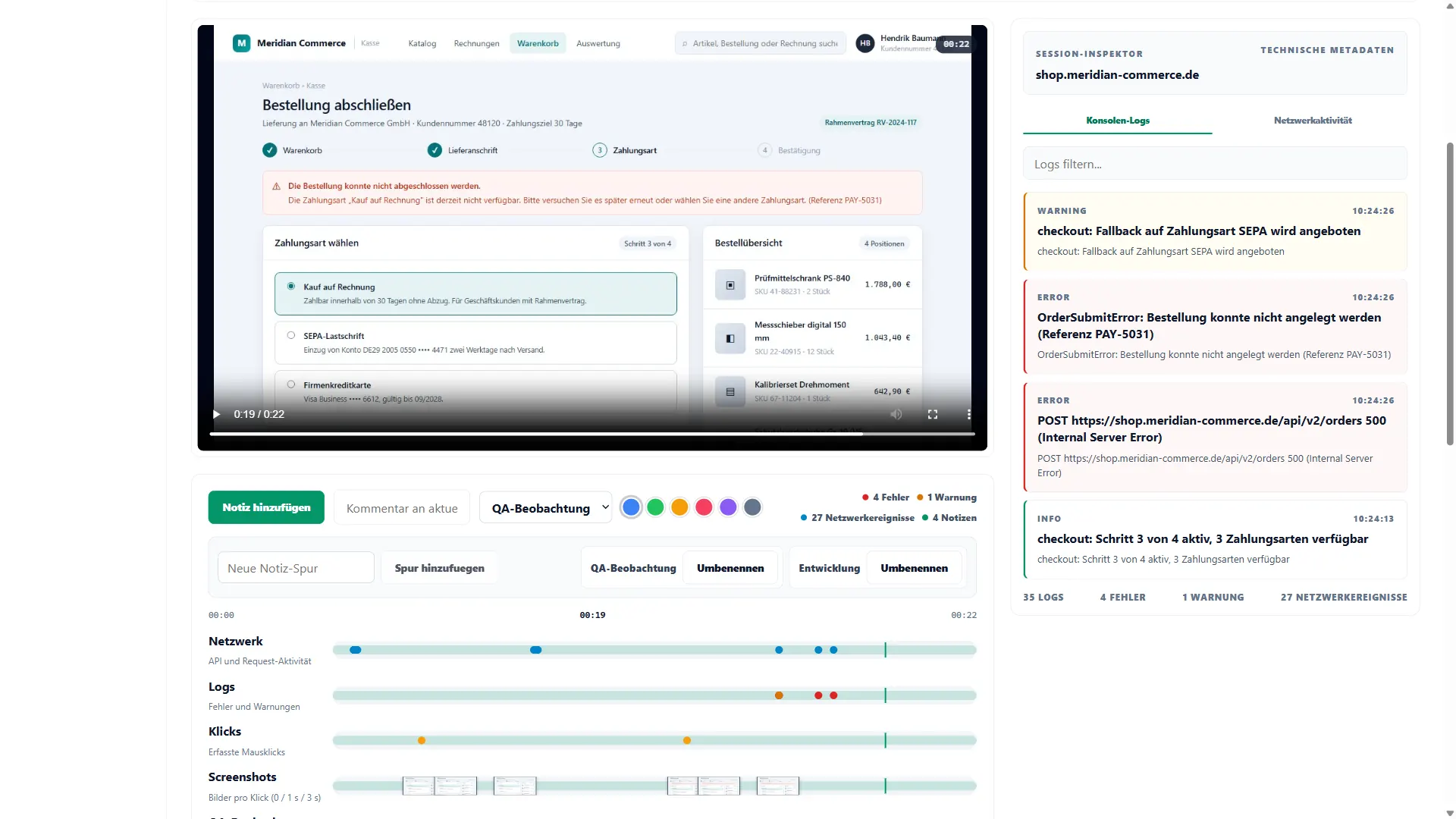Screen dimensions: 1456x819
Task: Click the Warenkorb step checkmark icon
Action: [270, 150]
